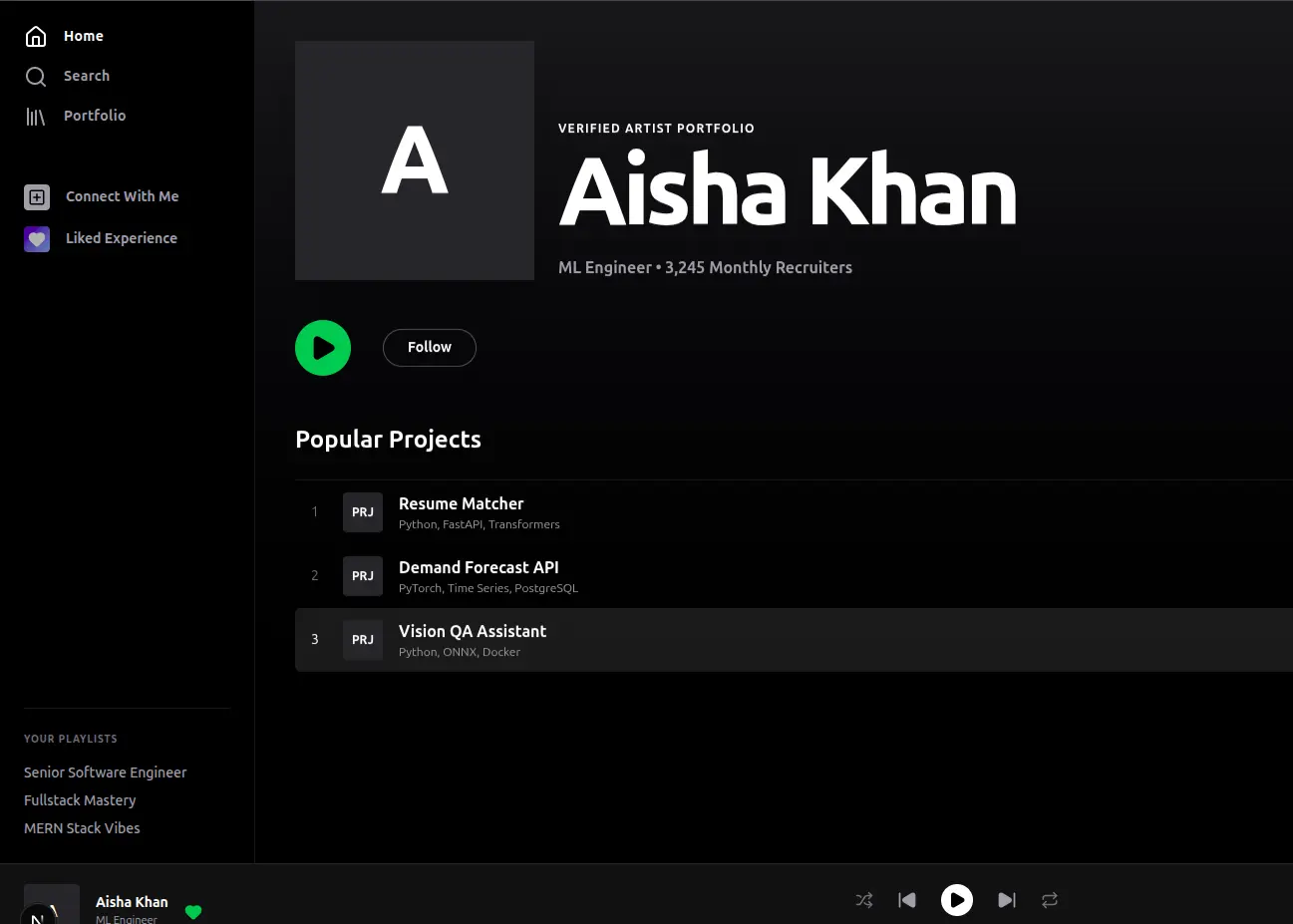1293x924 pixels.
Task: Select the Resume Matcher project
Action: (461, 504)
